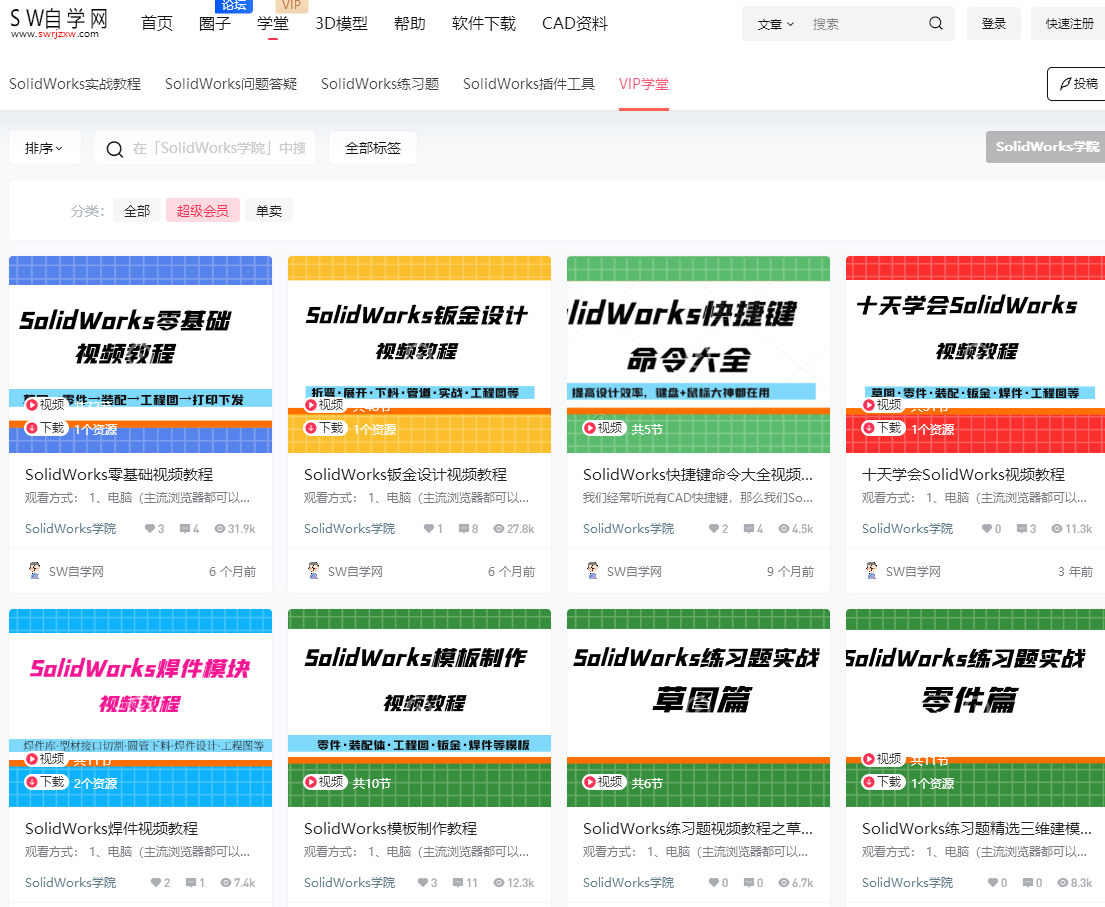The width and height of the screenshot is (1105, 907).
Task: Open CAD资料 in top navigation
Action: point(574,23)
